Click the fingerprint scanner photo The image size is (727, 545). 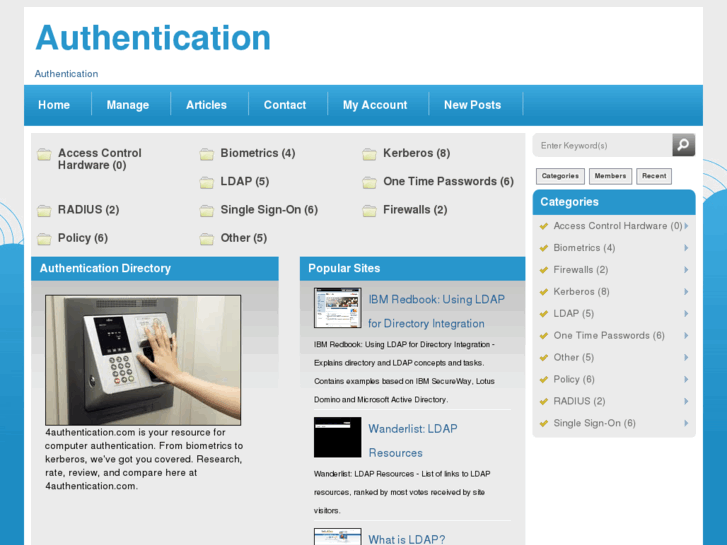click(143, 360)
